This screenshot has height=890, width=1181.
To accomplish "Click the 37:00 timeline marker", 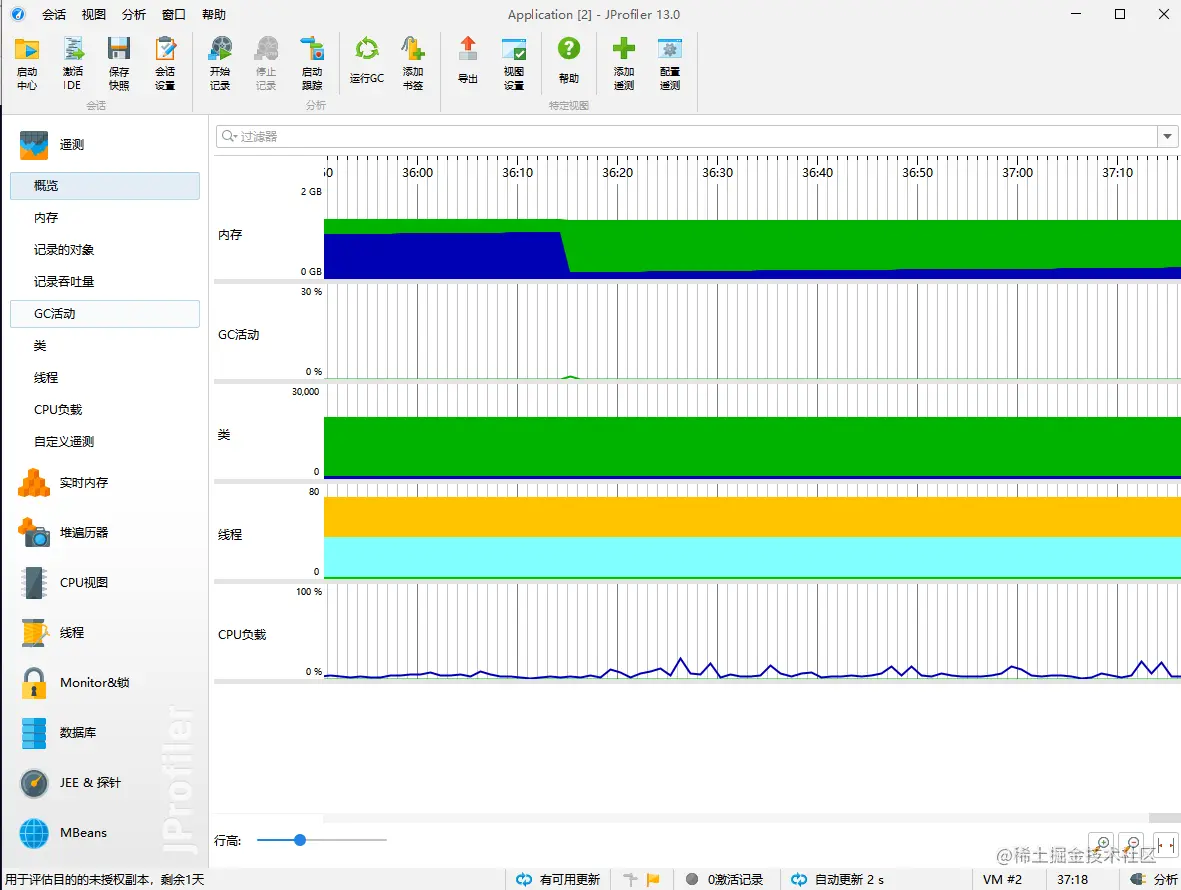I will [x=1018, y=172].
